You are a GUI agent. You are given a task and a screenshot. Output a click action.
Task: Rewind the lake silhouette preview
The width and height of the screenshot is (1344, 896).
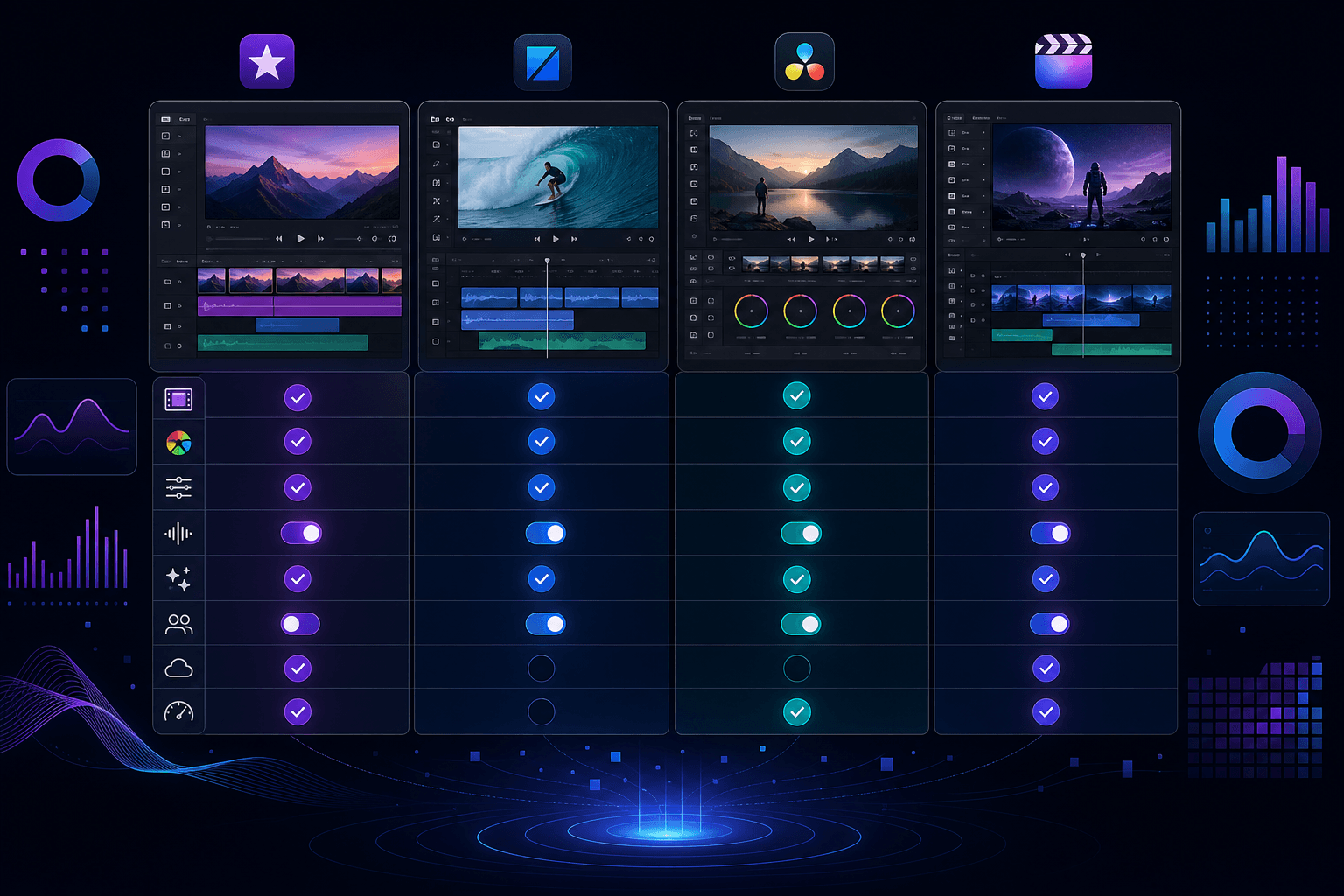point(791,239)
